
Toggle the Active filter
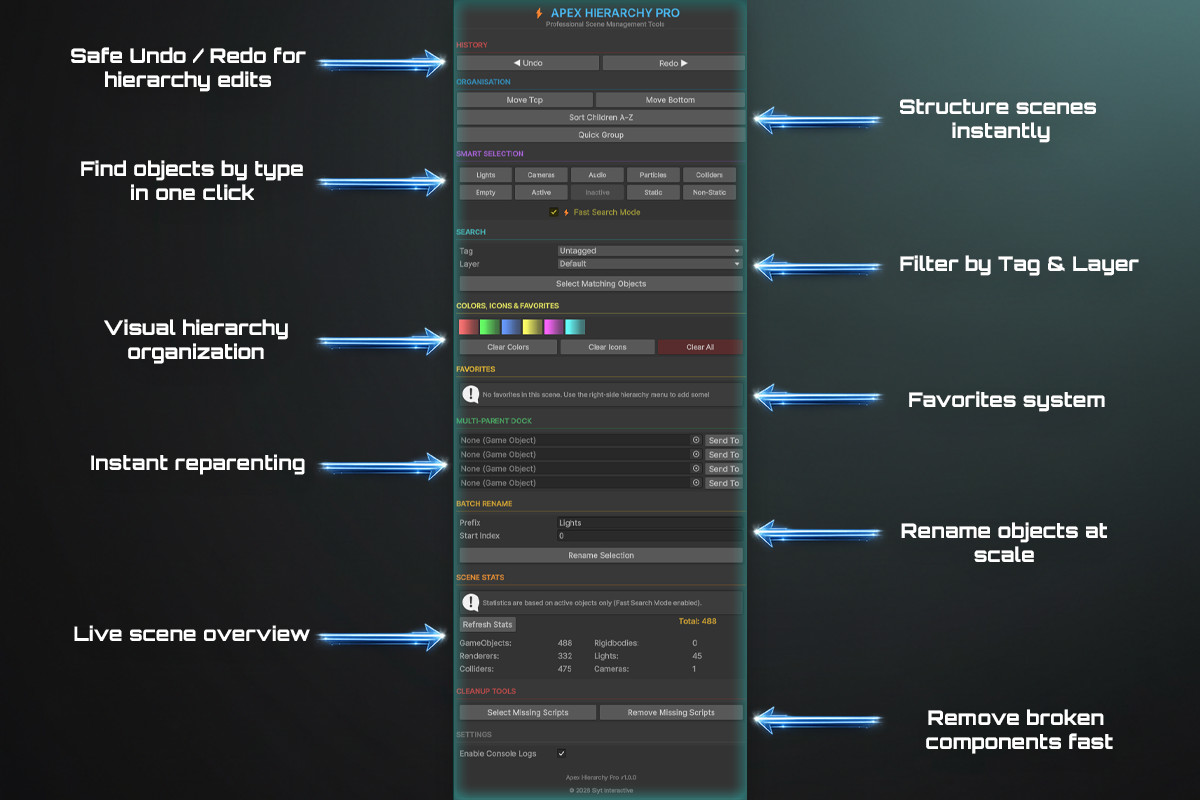(541, 192)
